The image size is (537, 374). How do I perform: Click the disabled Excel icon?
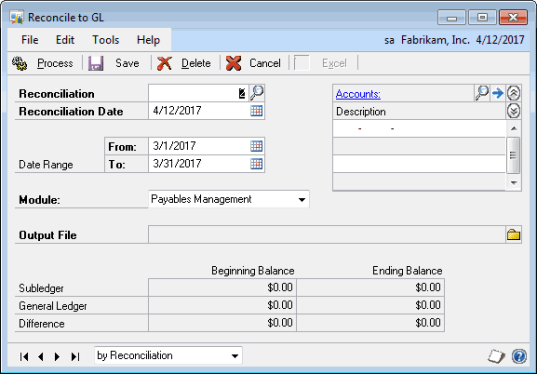302,63
